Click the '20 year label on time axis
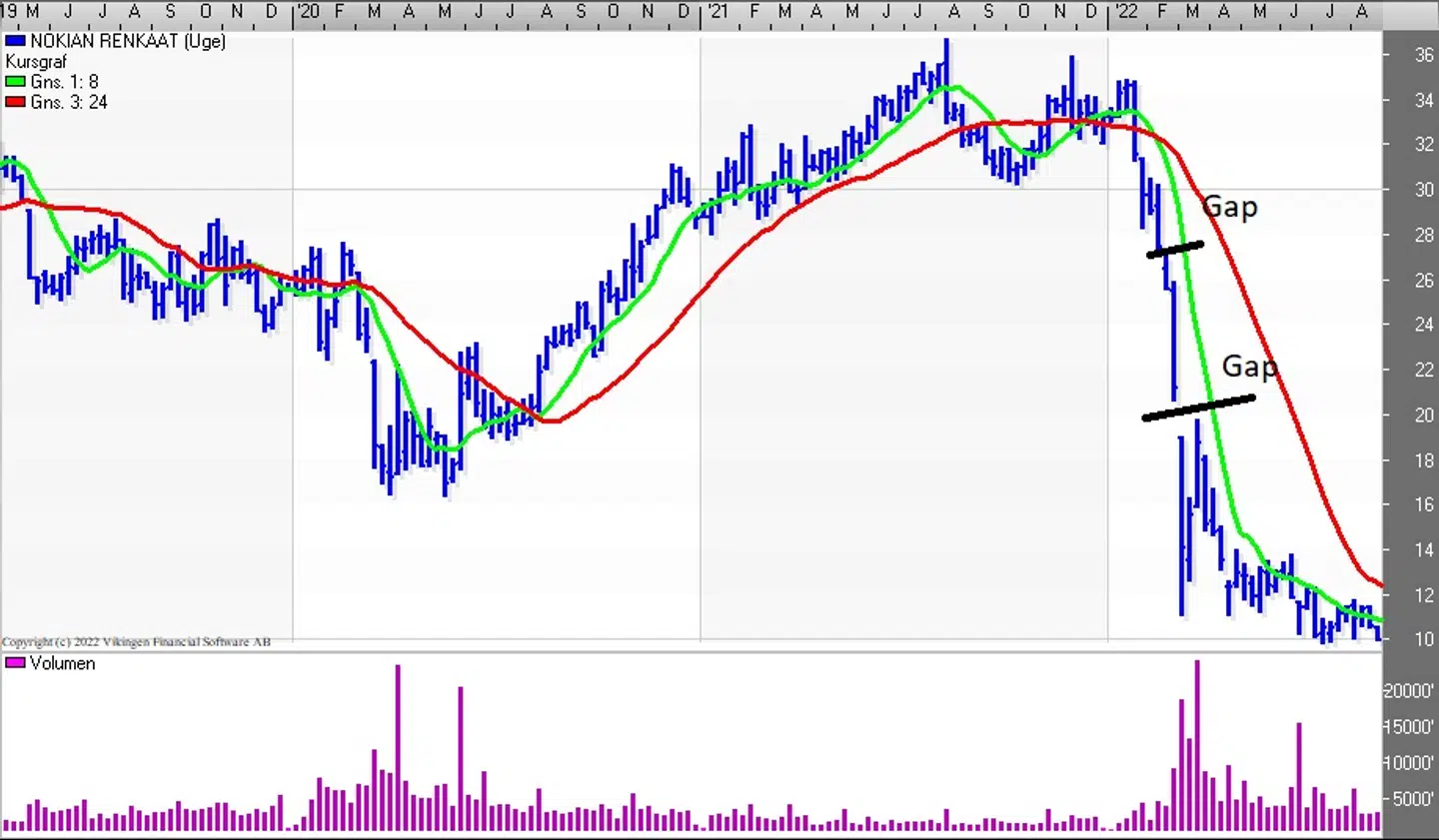 coord(308,11)
